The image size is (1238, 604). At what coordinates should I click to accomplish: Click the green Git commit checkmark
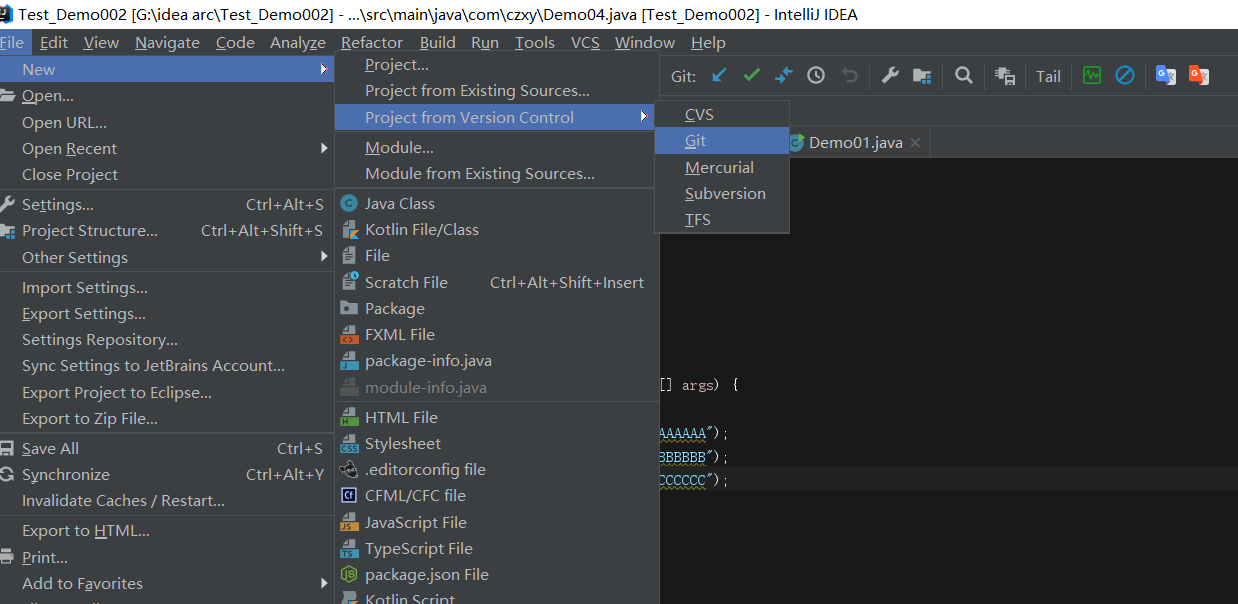point(751,75)
